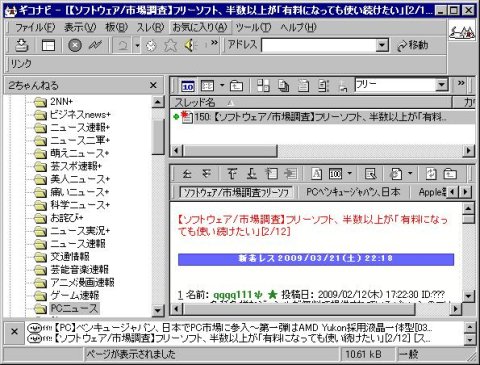Toggle the board layout window icon
This screenshot has width=480, height=365.
(x=48, y=45)
